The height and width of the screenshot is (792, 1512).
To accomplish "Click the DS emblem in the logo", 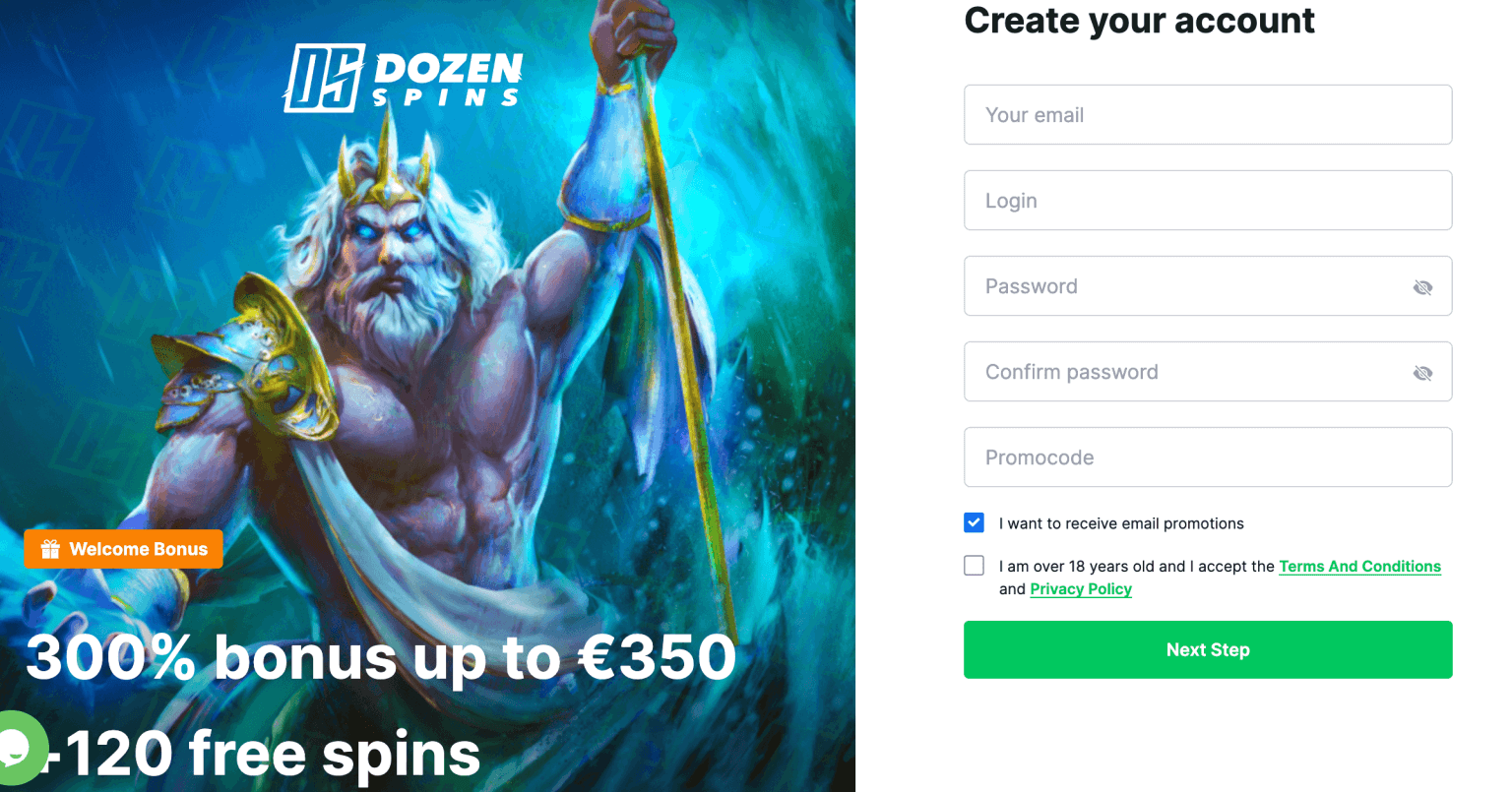I will pyautogui.click(x=325, y=78).
